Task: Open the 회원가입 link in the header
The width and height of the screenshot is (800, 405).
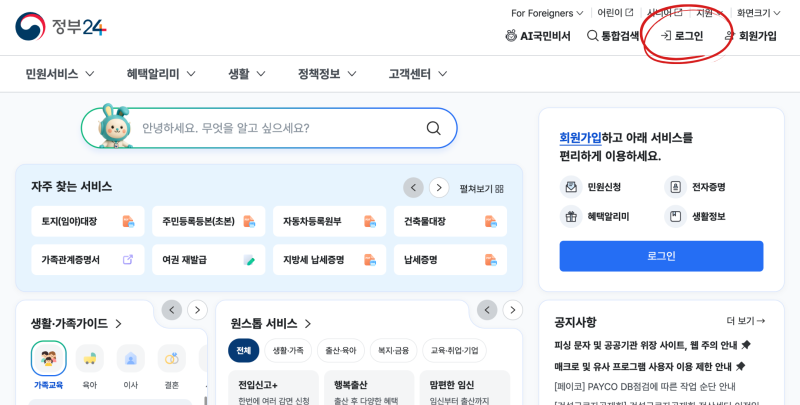Action: click(x=751, y=36)
